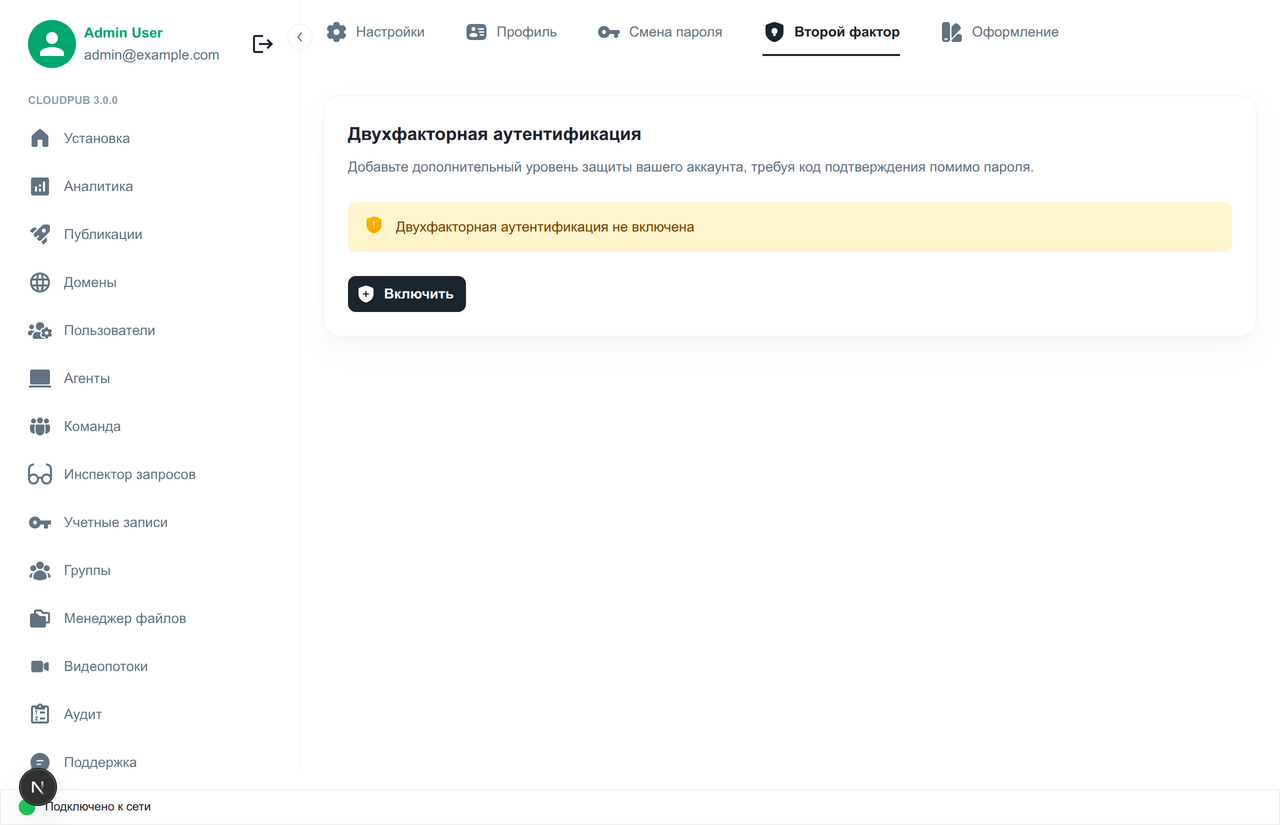Open the Оформление tab
Image resolution: width=1280 pixels, height=825 pixels.
(999, 31)
